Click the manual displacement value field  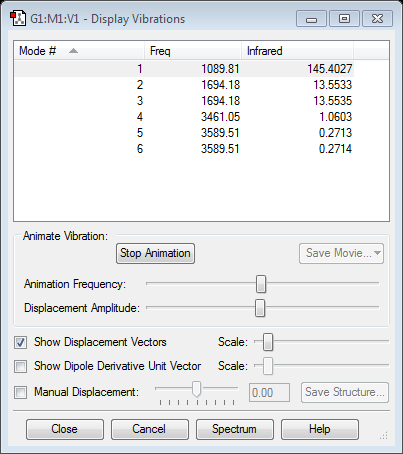coord(269,393)
